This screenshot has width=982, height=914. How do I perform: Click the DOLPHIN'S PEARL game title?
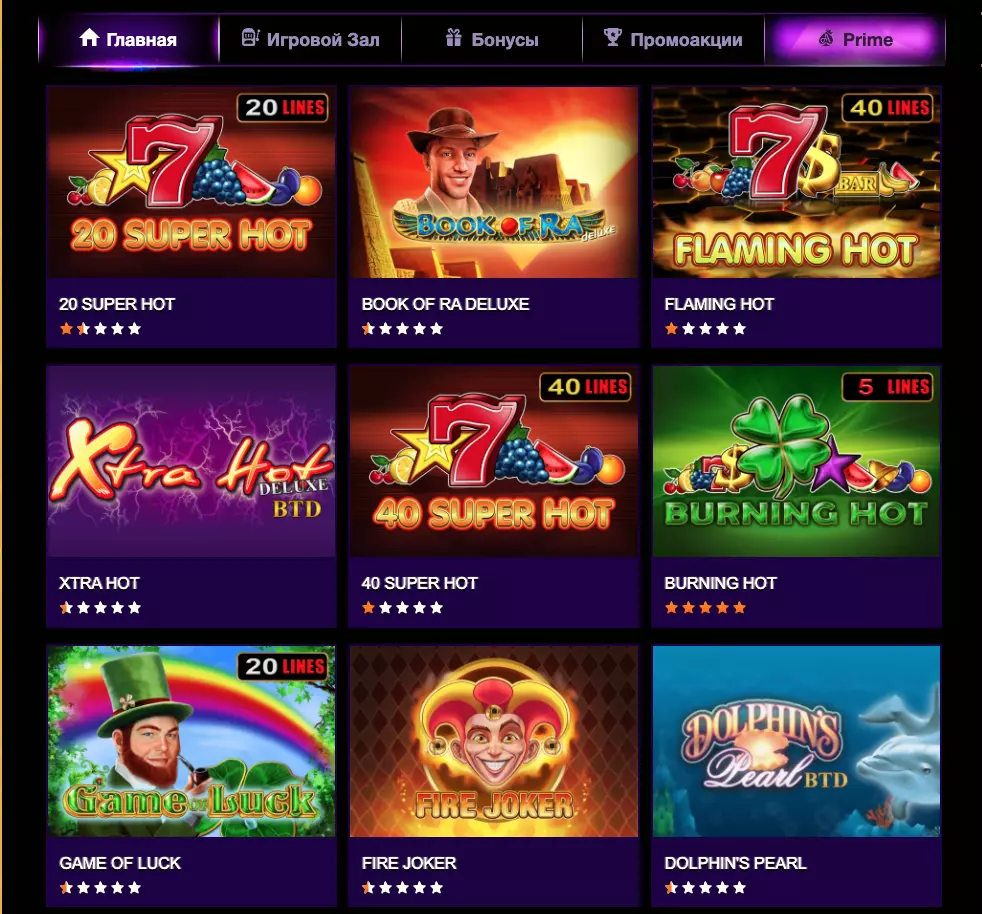point(736,862)
